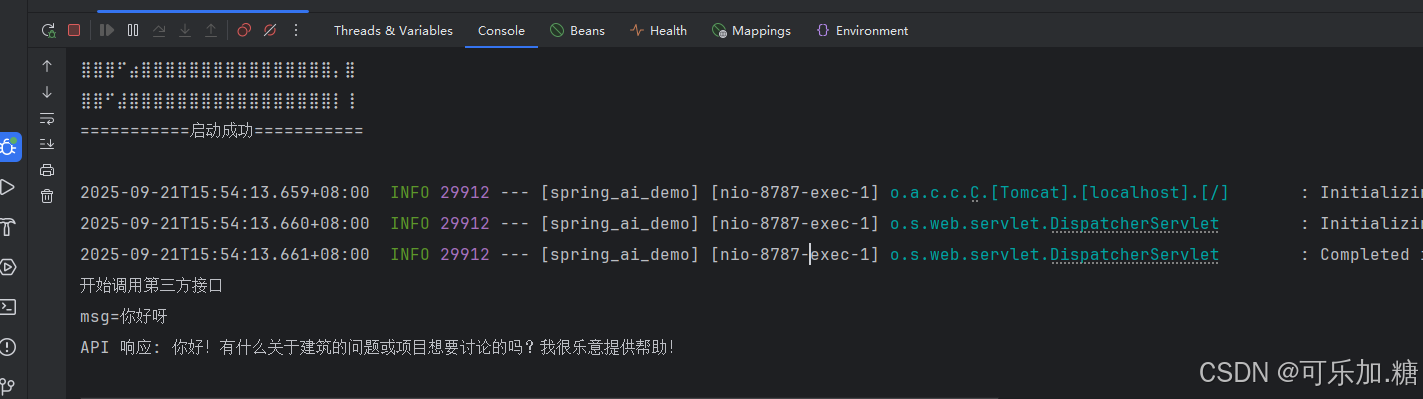Select the Console tab
The width and height of the screenshot is (1423, 399).
(x=501, y=31)
